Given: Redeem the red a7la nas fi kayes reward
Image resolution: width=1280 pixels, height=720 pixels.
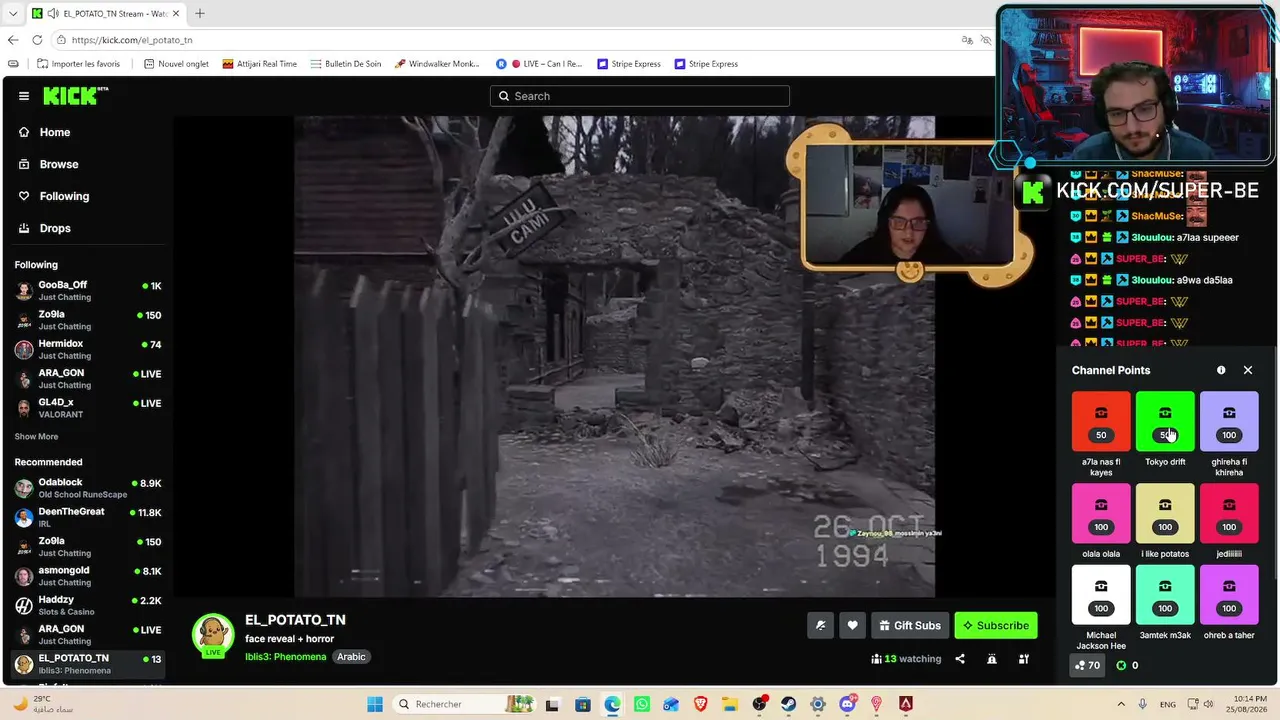Looking at the screenshot, I should (1101, 421).
